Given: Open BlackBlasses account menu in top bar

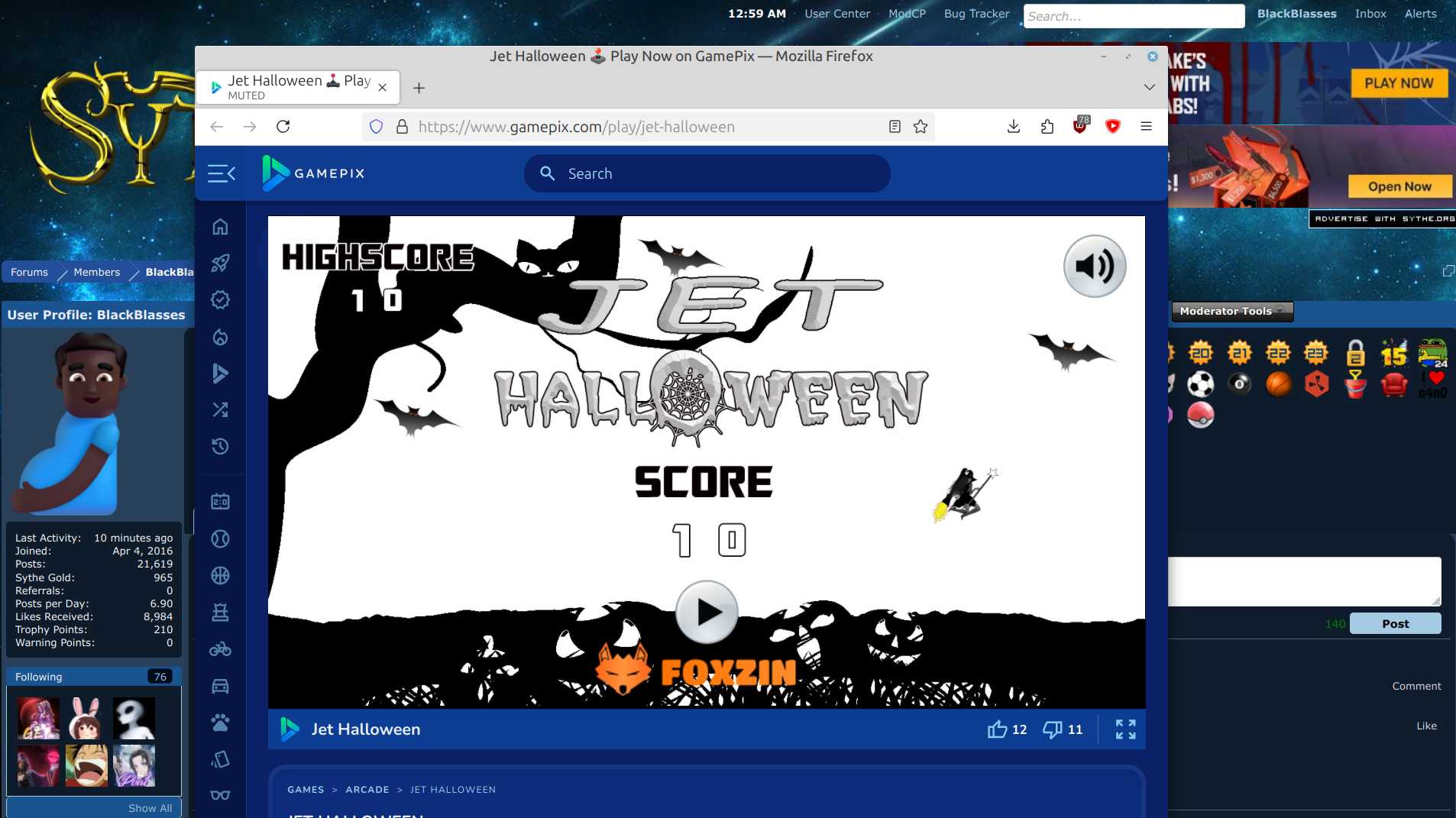Looking at the screenshot, I should [x=1296, y=14].
